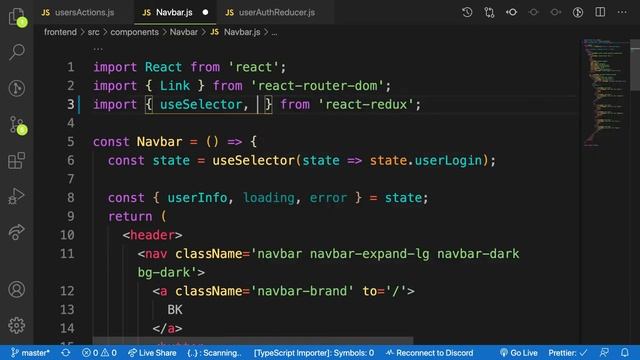640x360 pixels.
Task: Click the word useSelector on line 3
Action: [201, 104]
